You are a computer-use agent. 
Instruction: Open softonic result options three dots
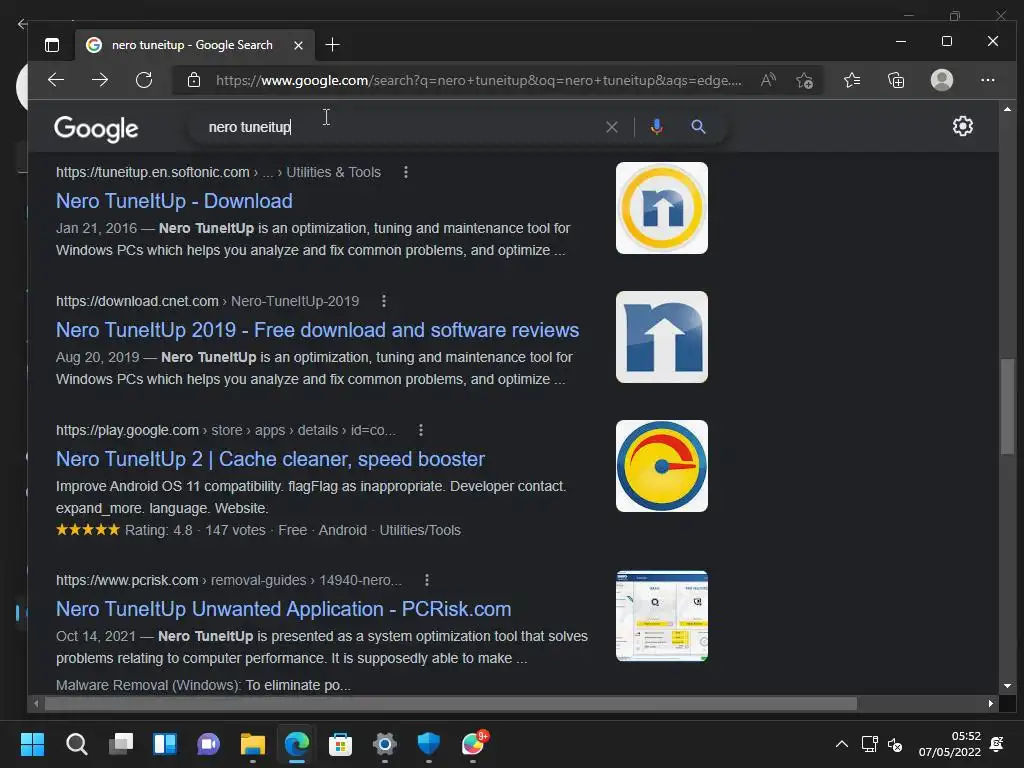(x=406, y=172)
